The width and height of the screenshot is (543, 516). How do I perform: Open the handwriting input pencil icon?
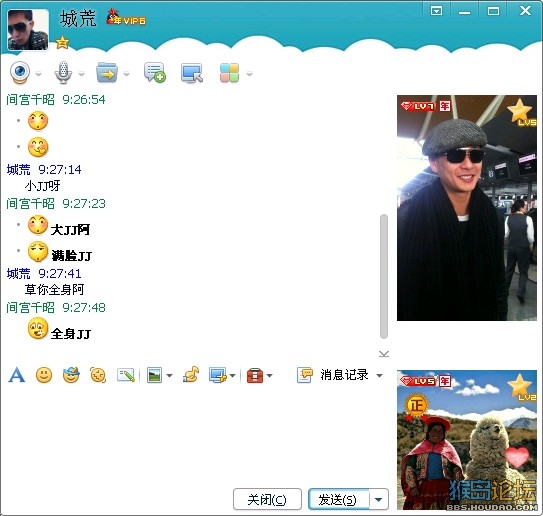pyautogui.click(x=126, y=375)
